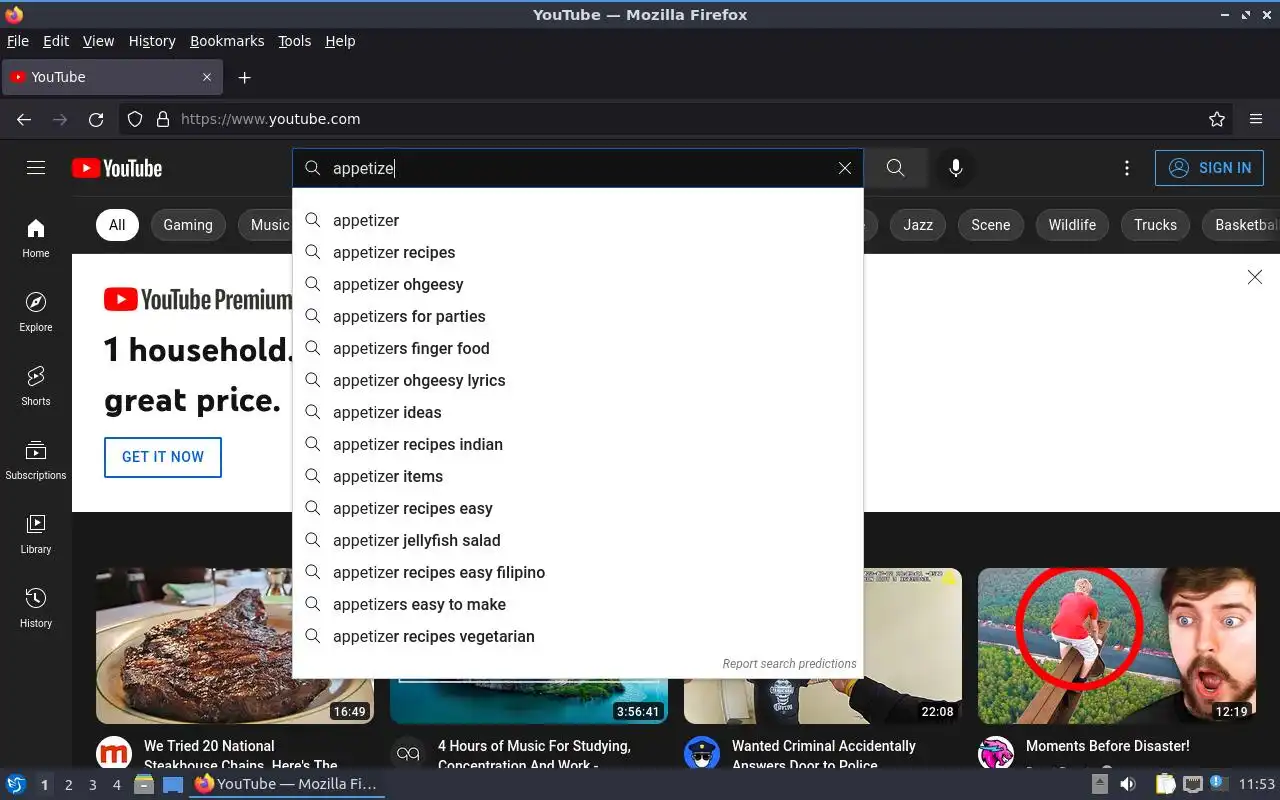The image size is (1280, 800).
Task: Select 'appetizer ohgeesy lyrics' suggestion
Action: (578, 380)
